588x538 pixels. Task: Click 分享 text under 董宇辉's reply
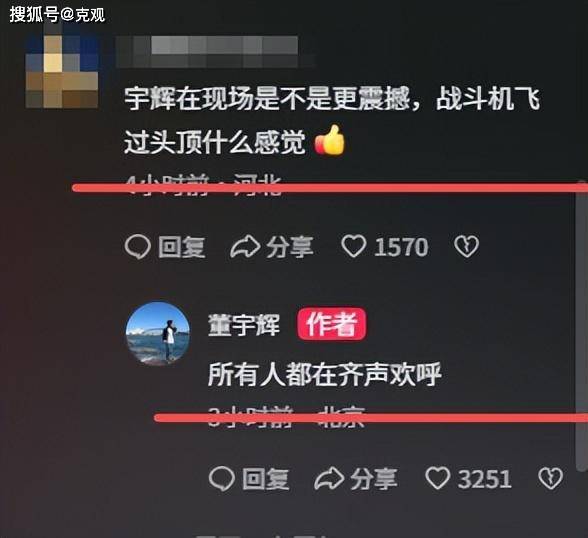point(374,479)
